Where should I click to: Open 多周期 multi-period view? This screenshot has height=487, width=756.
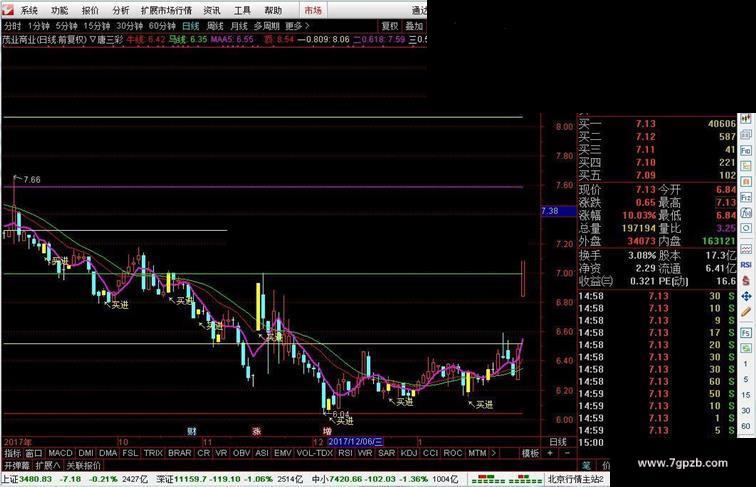pyautogui.click(x=267, y=26)
